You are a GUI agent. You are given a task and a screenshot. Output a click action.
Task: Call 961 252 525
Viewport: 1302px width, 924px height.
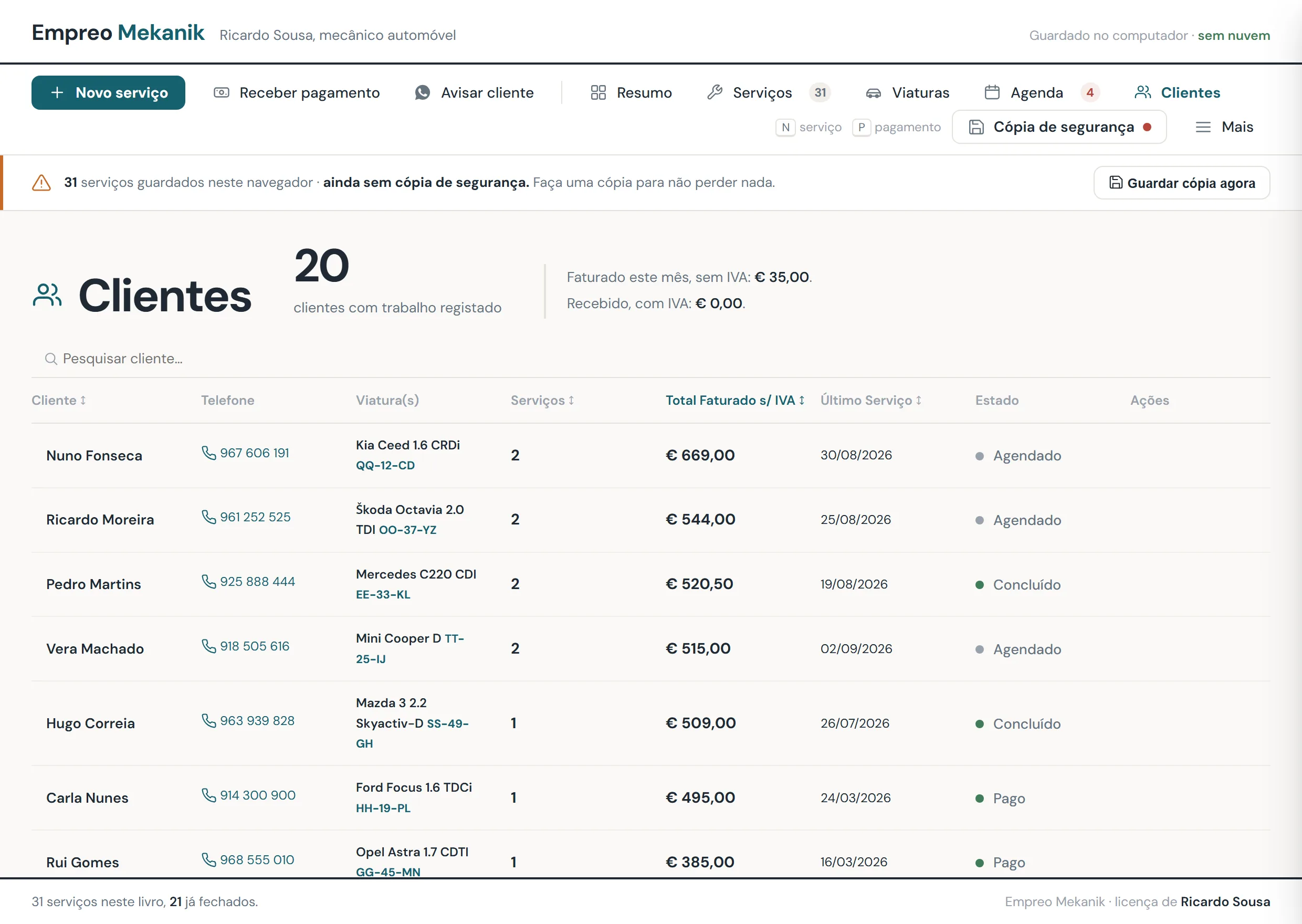(x=246, y=517)
